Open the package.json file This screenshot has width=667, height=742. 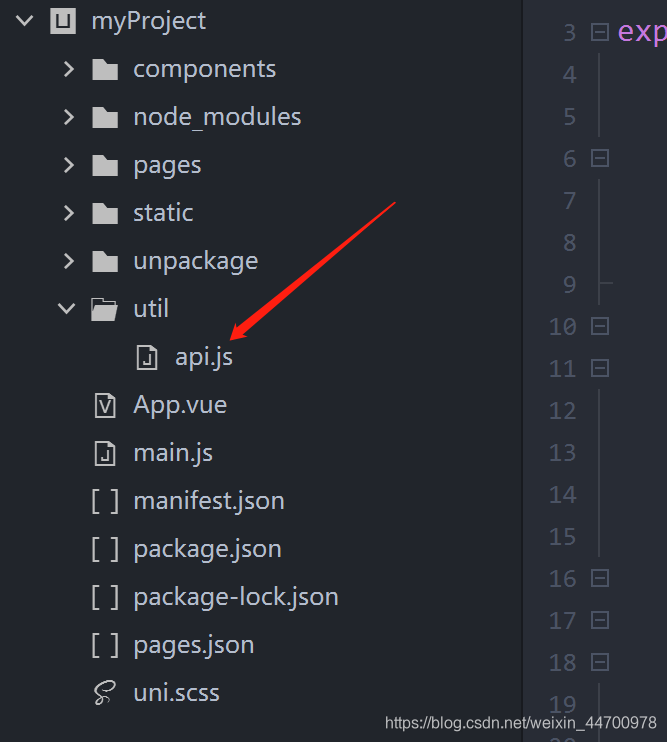coord(208,549)
